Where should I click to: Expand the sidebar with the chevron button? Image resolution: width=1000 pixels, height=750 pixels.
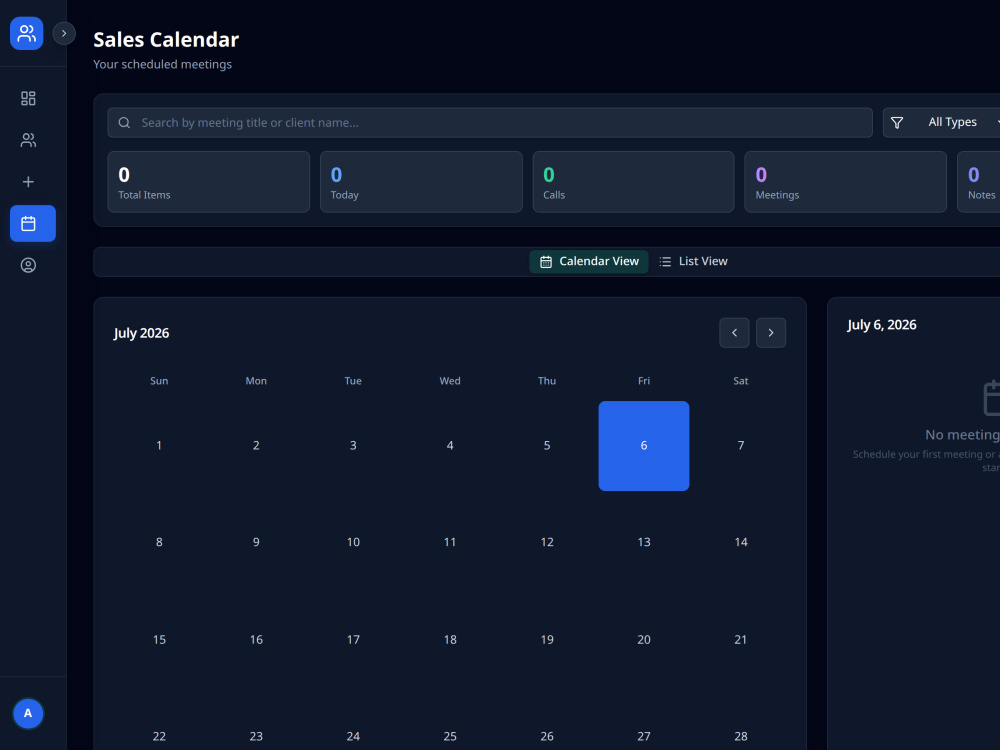coord(64,33)
